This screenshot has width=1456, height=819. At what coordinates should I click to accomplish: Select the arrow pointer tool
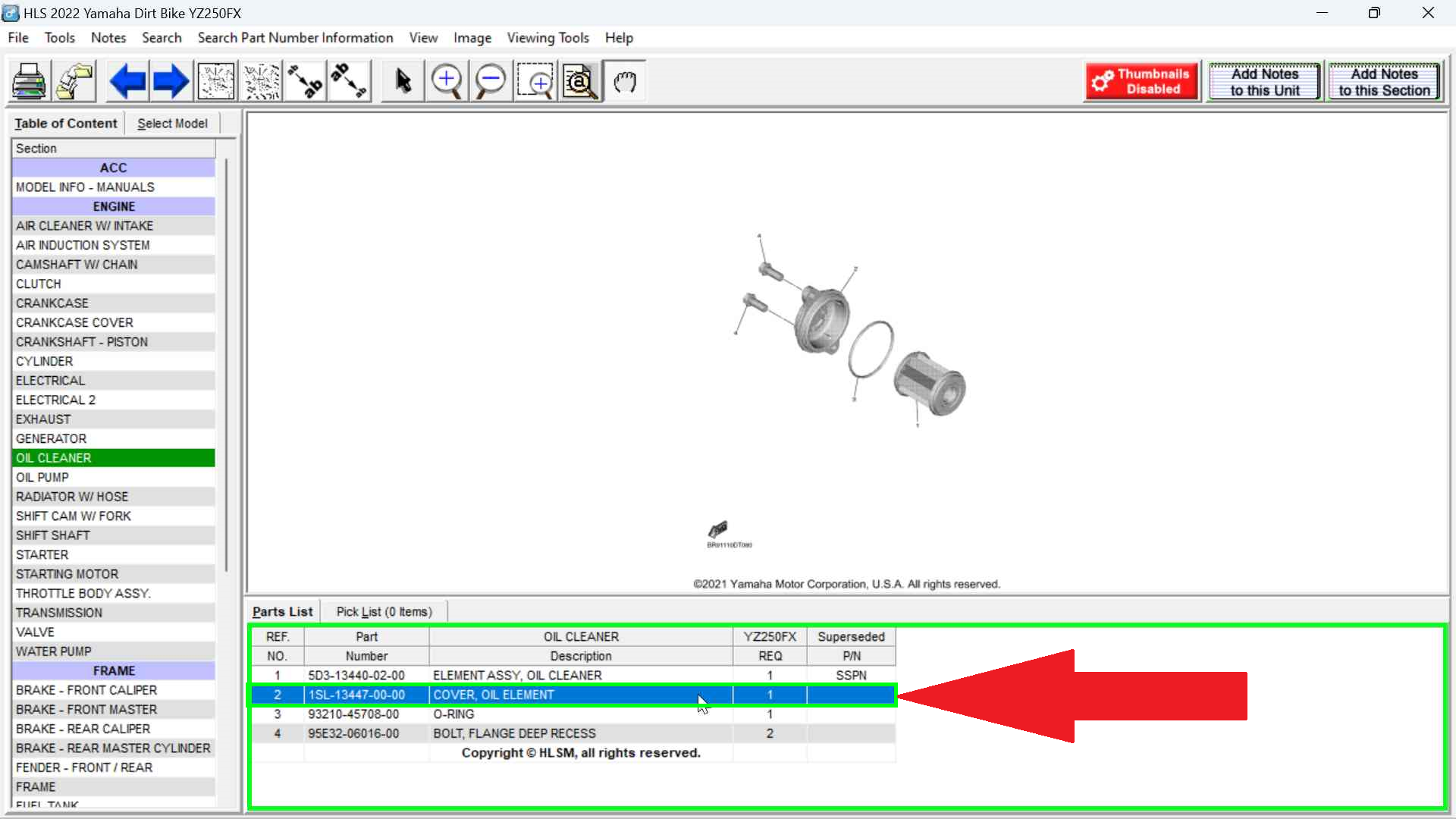coord(403,81)
